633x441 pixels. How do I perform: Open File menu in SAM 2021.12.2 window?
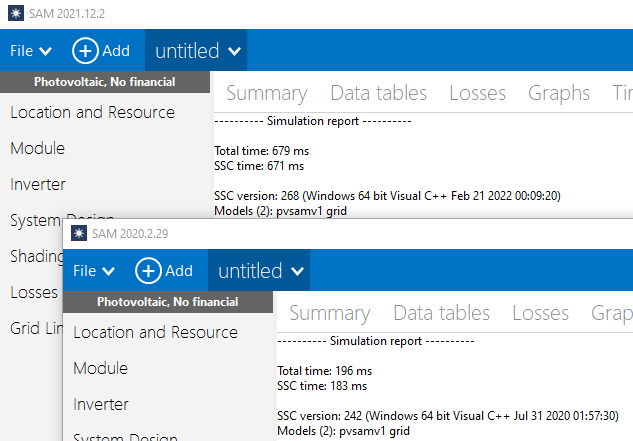[31, 51]
